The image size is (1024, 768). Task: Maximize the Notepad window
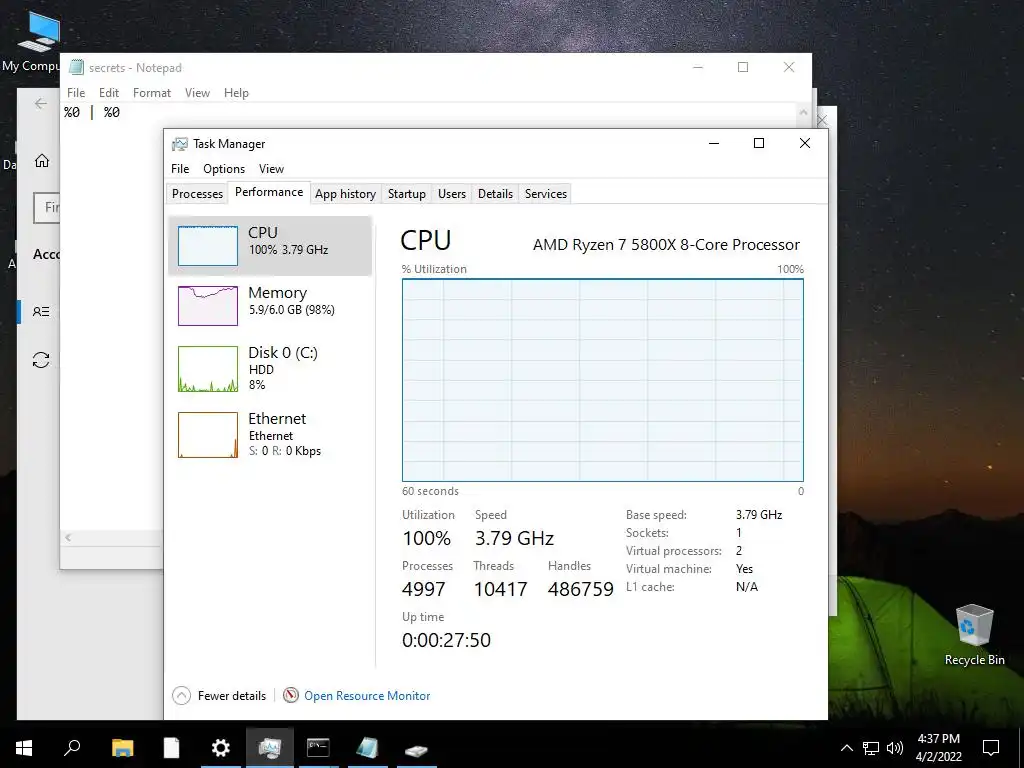(743, 67)
